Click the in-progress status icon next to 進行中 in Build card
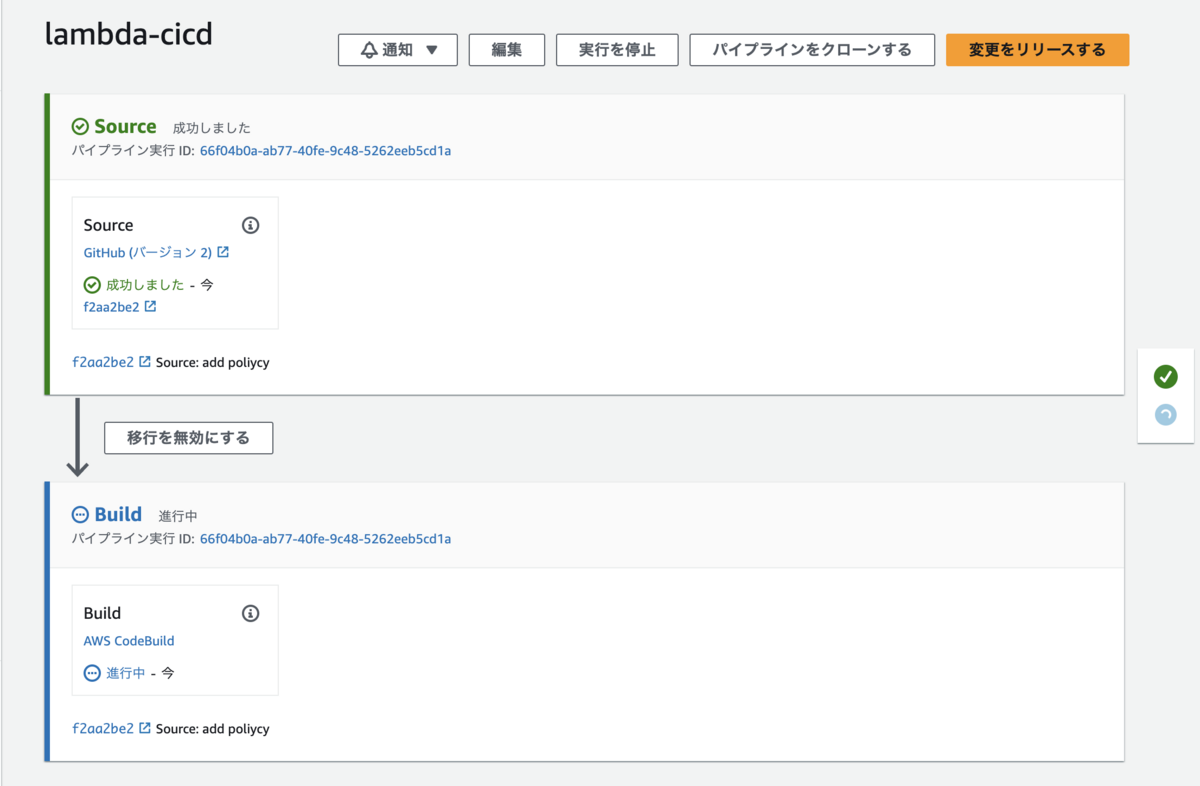 click(92, 673)
